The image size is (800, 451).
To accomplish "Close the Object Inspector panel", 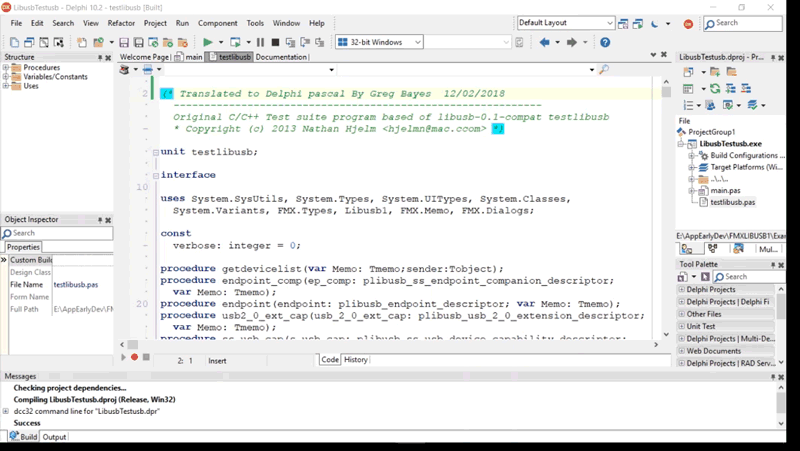I will [x=108, y=220].
